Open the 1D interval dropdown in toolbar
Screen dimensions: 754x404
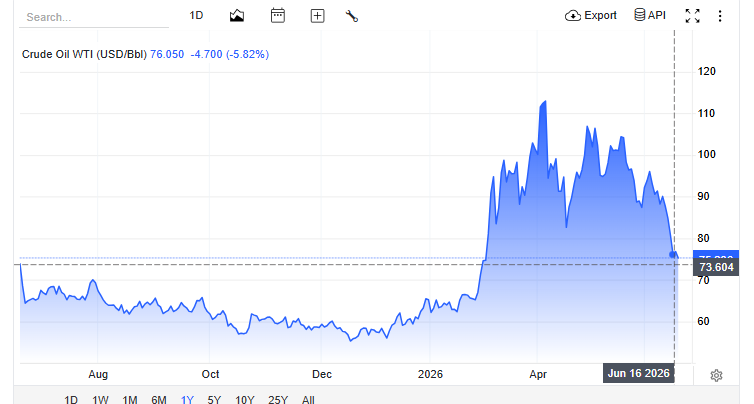pos(196,15)
